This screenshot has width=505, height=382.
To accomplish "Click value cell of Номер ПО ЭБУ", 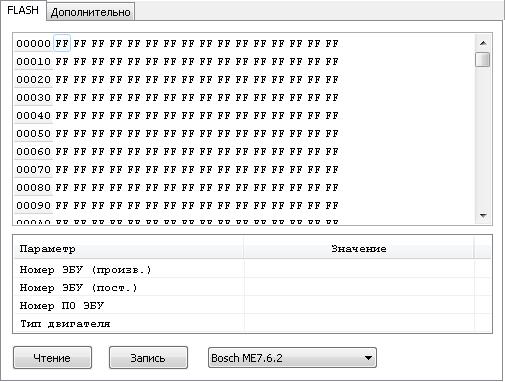I will (359, 305).
